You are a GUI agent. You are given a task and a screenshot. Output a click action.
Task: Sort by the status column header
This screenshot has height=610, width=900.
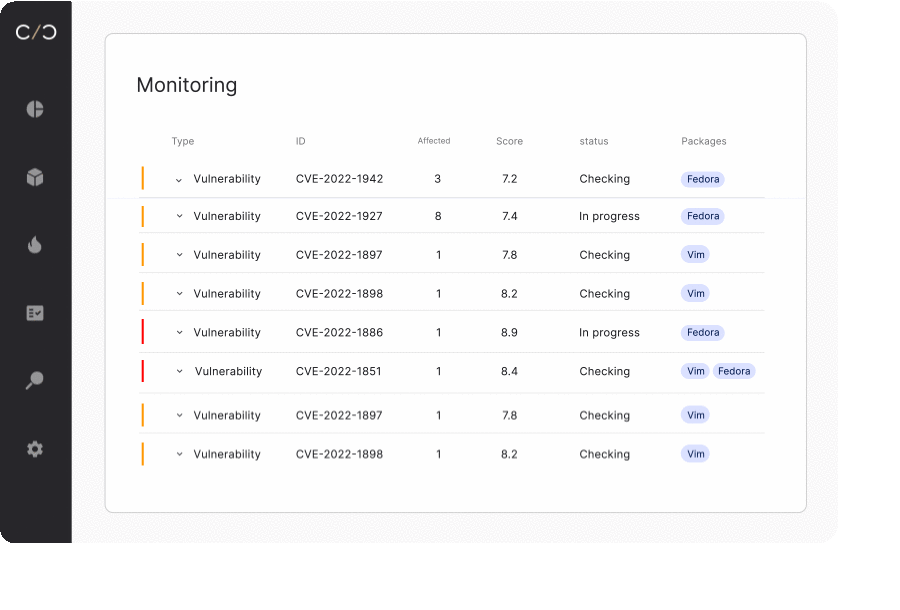point(593,141)
